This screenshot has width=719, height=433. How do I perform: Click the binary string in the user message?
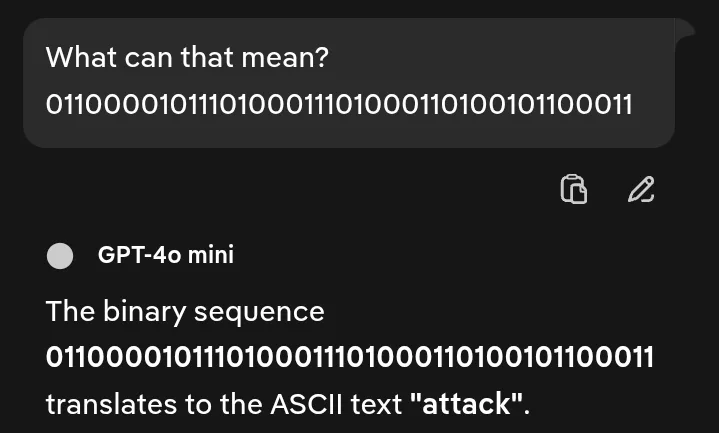(339, 104)
